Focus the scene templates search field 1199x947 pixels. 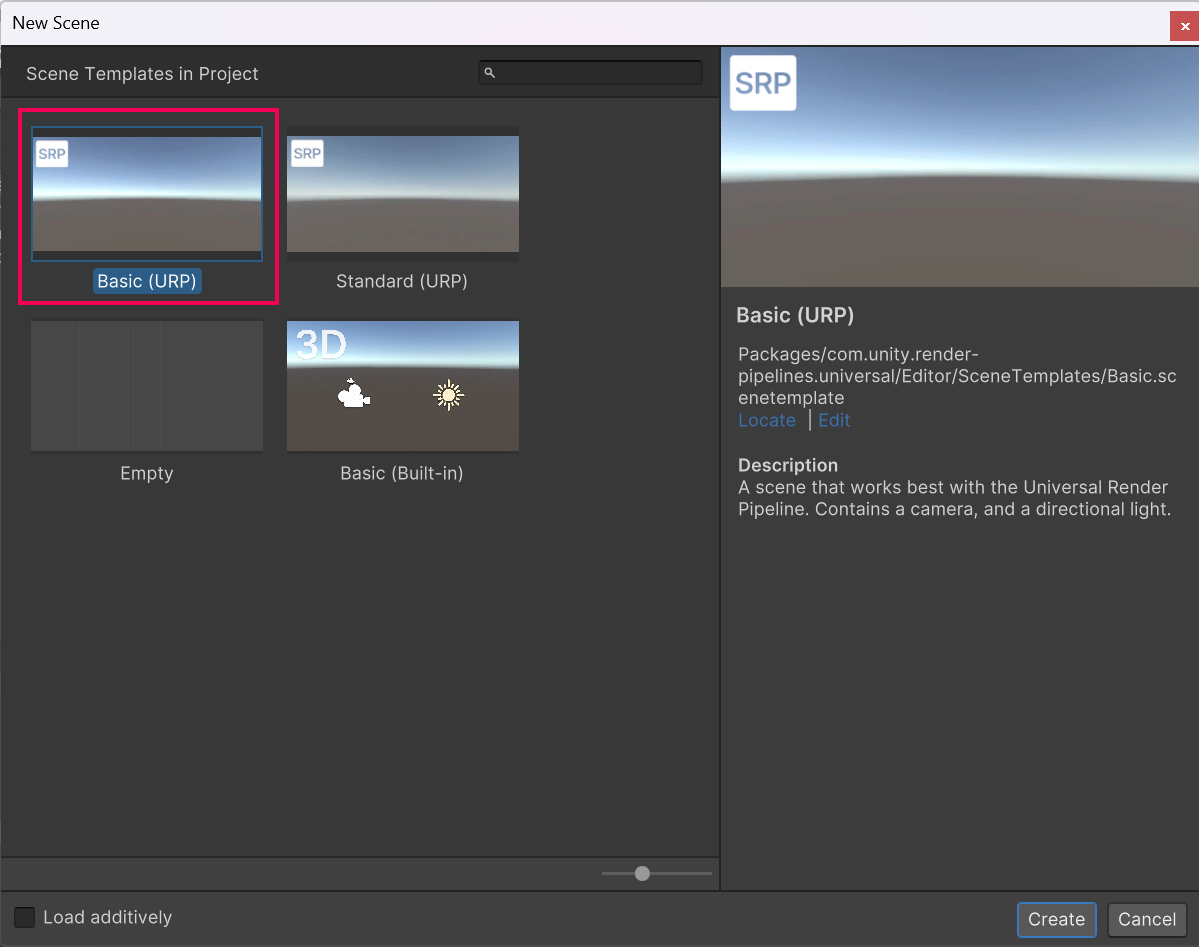(600, 73)
